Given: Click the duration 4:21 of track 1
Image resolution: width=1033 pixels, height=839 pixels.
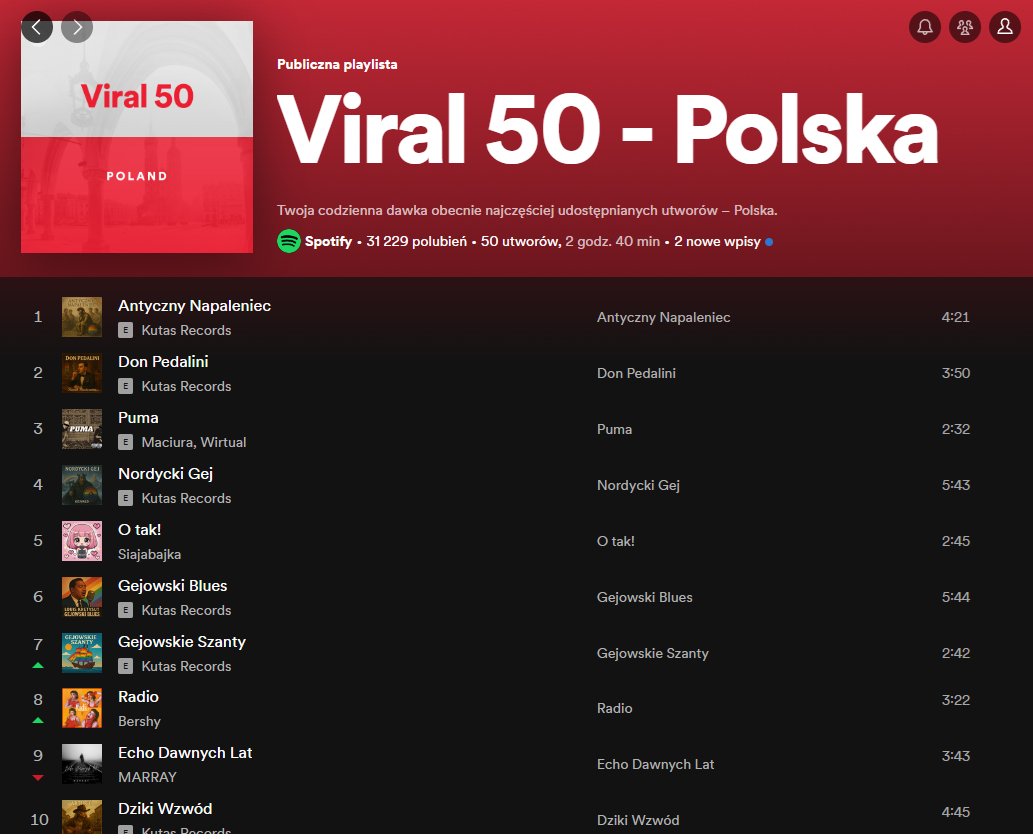Looking at the screenshot, I should pyautogui.click(x=955, y=317).
